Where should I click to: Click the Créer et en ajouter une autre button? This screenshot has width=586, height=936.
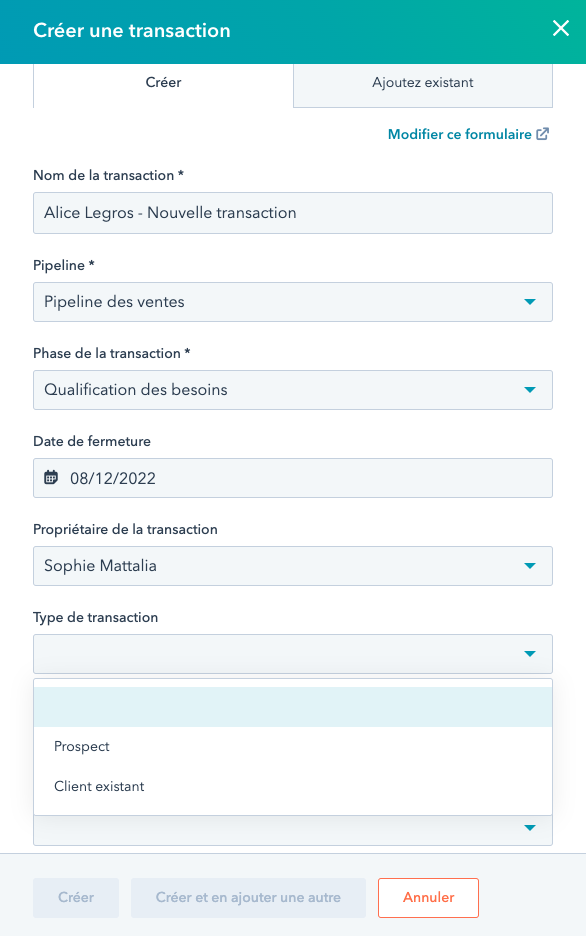[x=248, y=897]
